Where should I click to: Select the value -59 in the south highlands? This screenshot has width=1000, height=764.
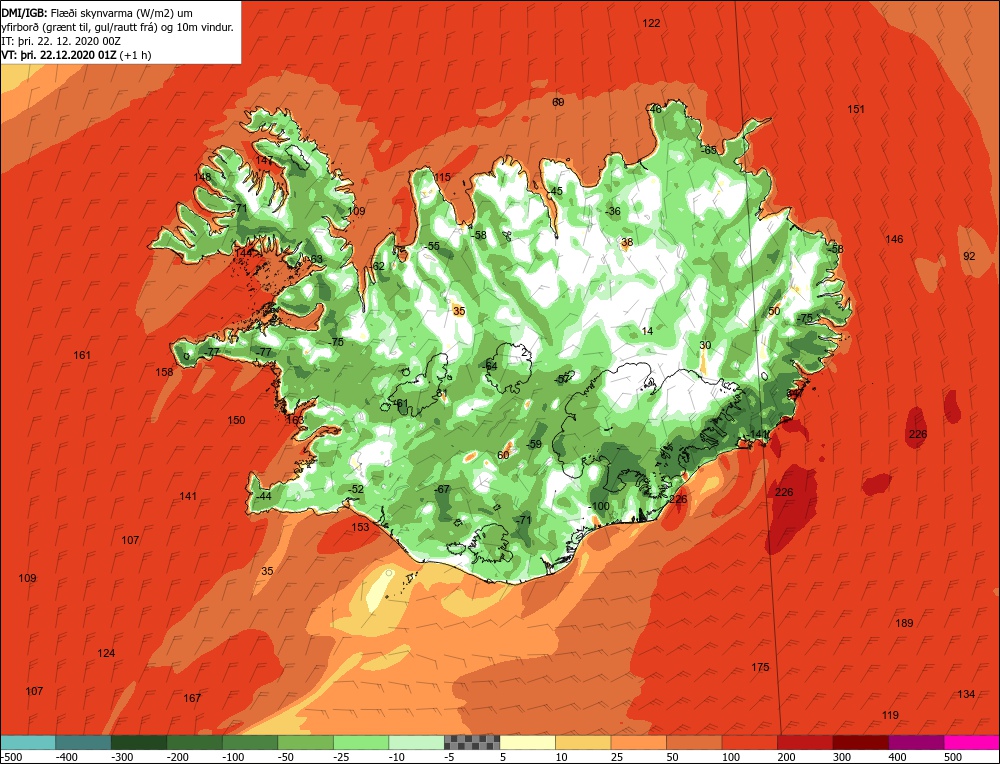[x=533, y=444]
